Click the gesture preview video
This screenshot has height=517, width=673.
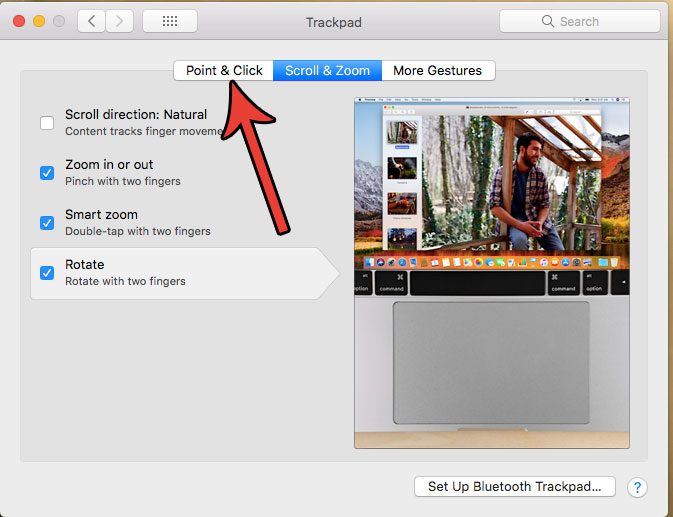click(491, 272)
